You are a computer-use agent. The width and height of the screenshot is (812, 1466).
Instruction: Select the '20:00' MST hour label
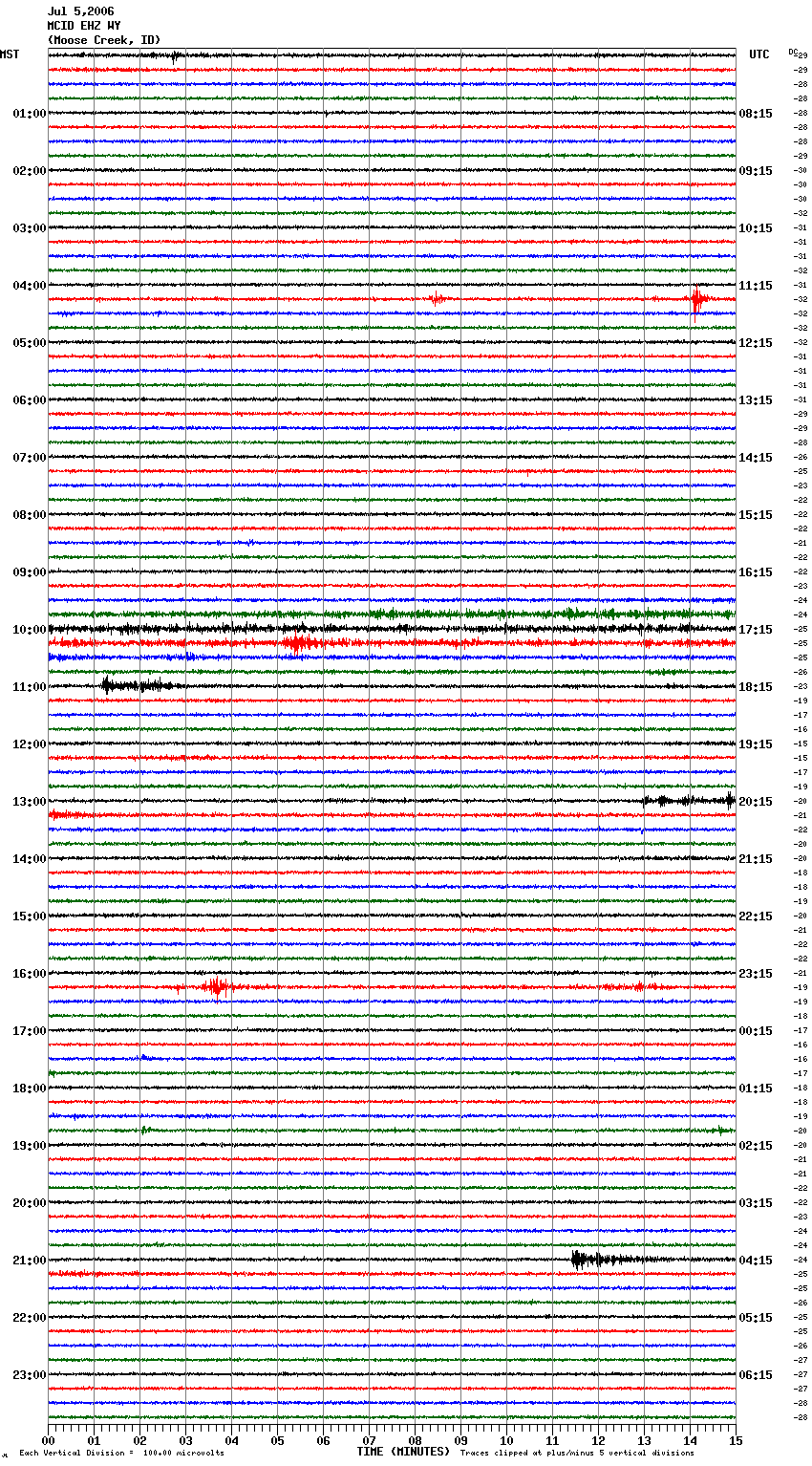pyautogui.click(x=30, y=1203)
